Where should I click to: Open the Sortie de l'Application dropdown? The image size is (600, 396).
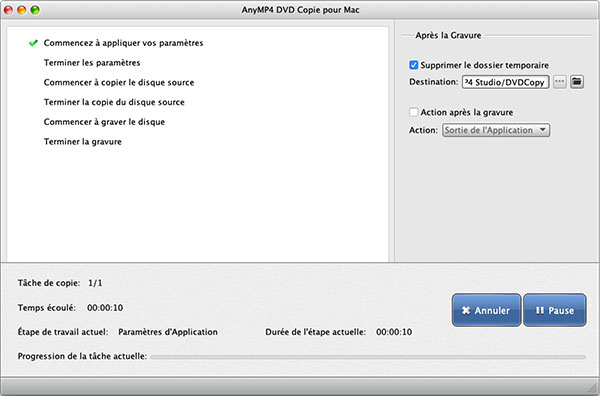click(x=496, y=130)
